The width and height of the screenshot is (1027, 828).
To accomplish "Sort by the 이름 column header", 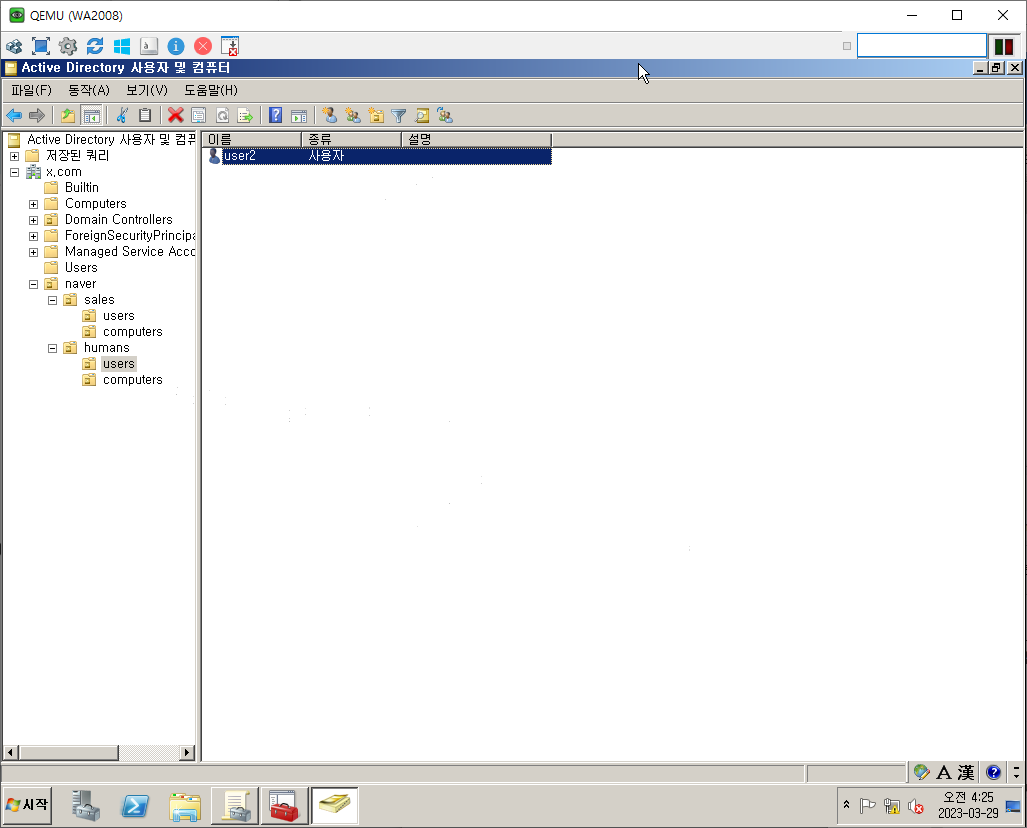I will (x=251, y=140).
